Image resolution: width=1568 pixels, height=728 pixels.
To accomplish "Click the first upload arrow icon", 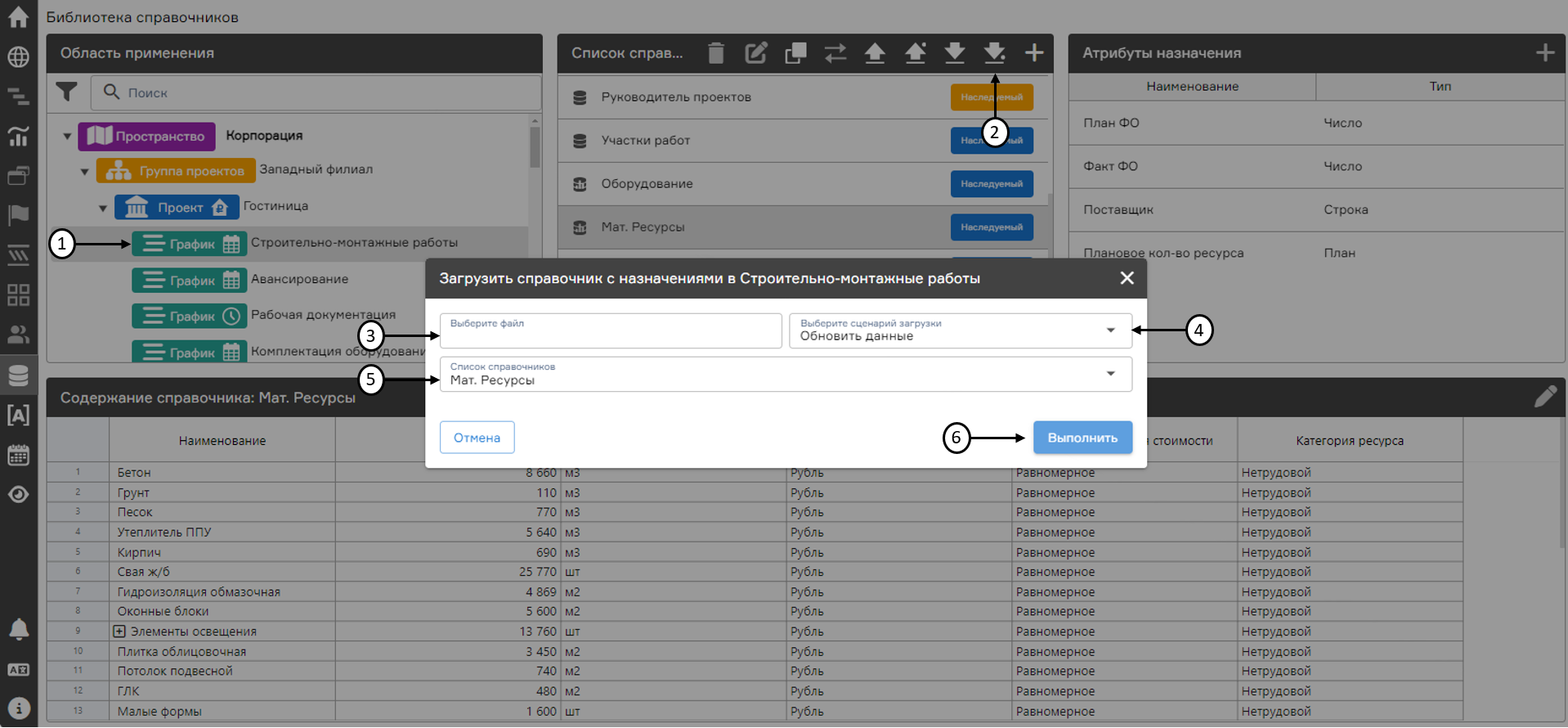I will pyautogui.click(x=875, y=53).
